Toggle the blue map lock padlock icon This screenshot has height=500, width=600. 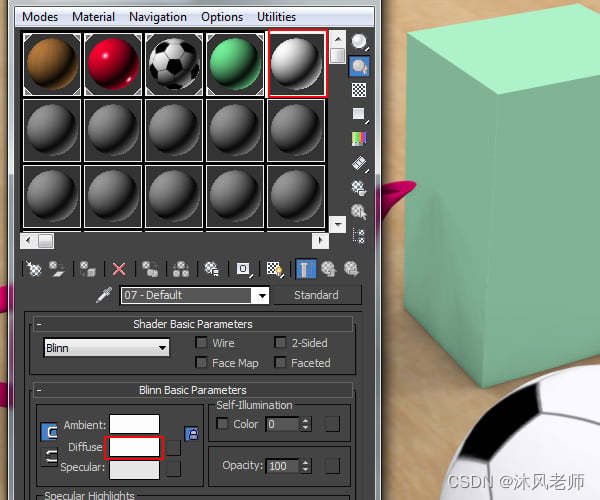point(192,433)
